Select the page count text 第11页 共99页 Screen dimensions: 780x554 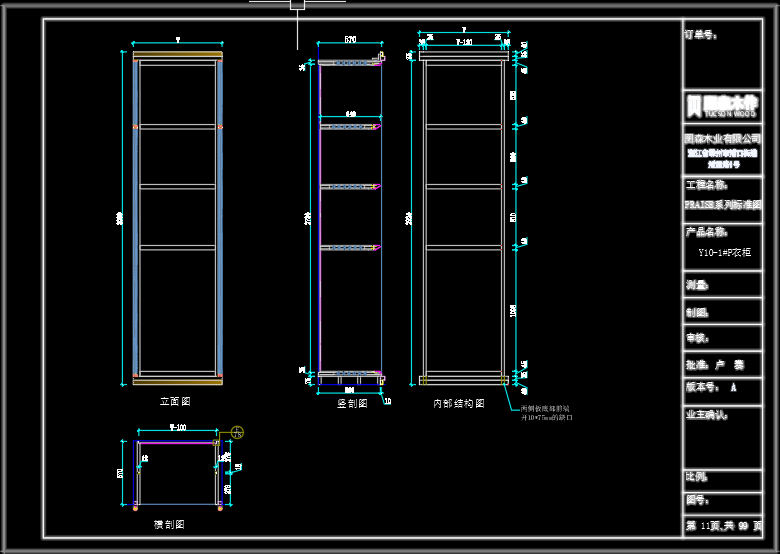(x=723, y=526)
